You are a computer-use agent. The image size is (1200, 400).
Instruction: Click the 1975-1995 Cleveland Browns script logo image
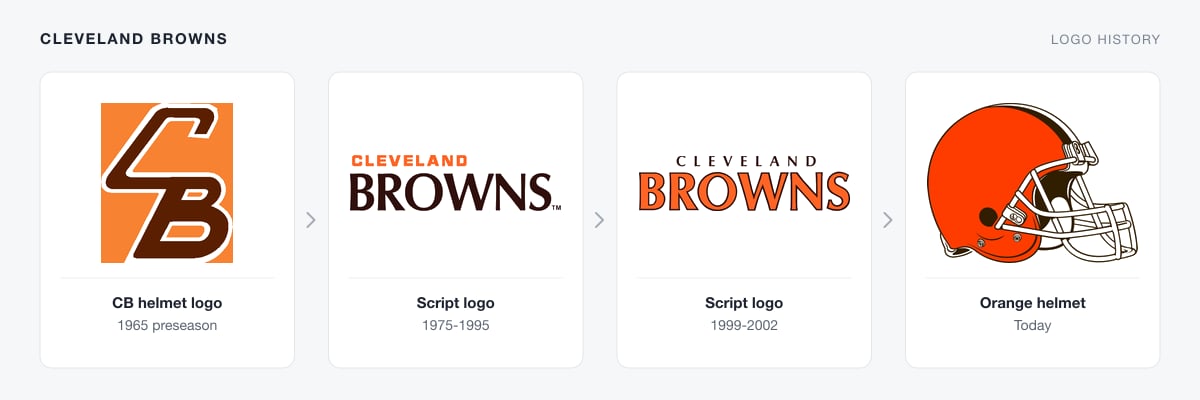point(455,183)
